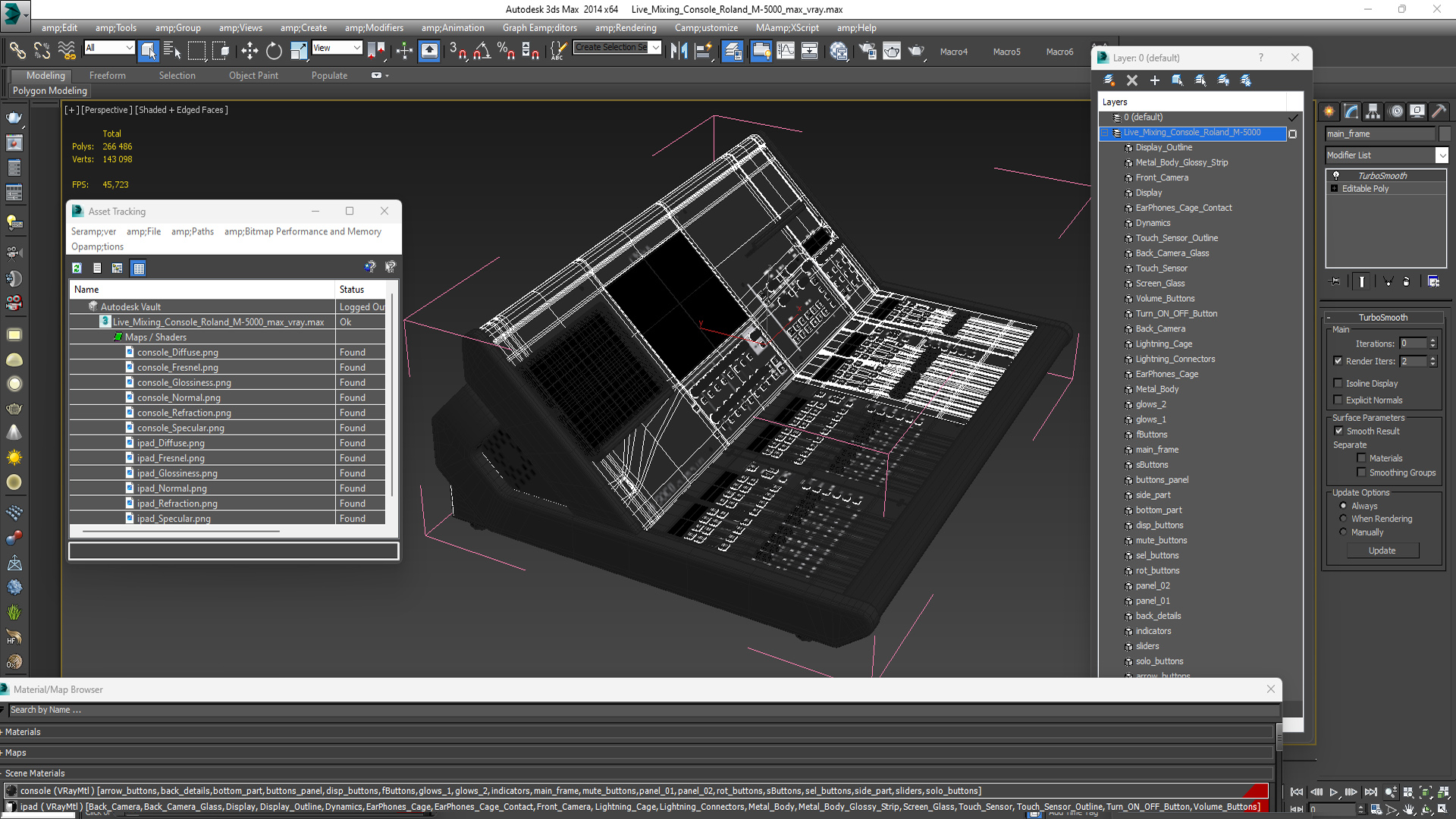Viewport: 1456px width, 819px height.
Task: Select the When Rendering update option
Action: coord(1343,519)
